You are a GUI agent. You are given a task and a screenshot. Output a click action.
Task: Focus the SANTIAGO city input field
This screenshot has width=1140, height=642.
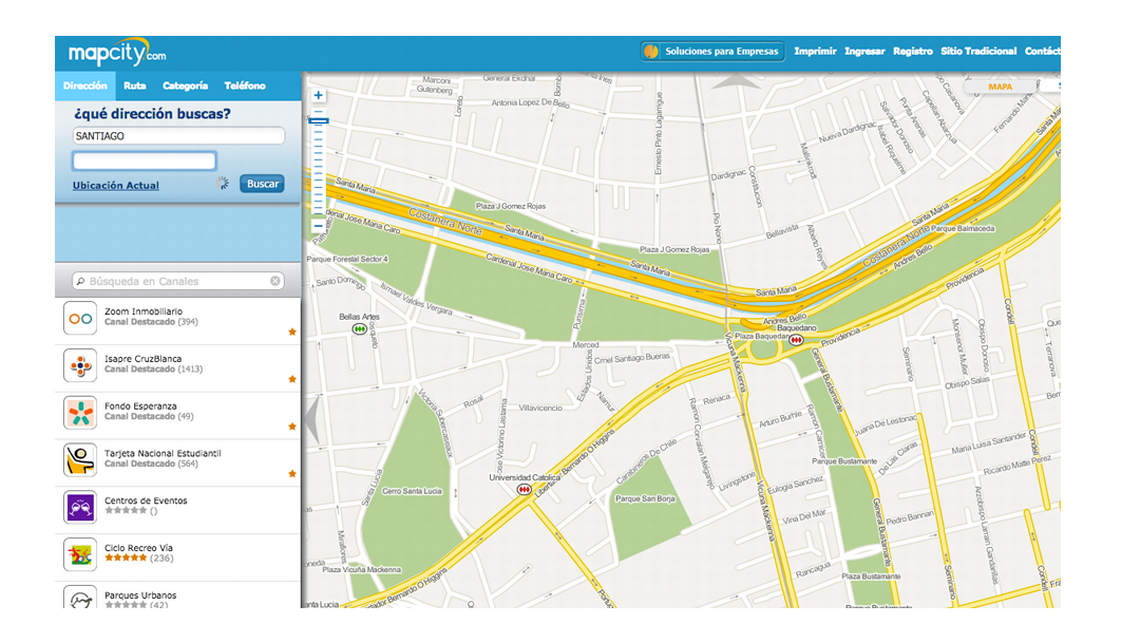(x=179, y=136)
